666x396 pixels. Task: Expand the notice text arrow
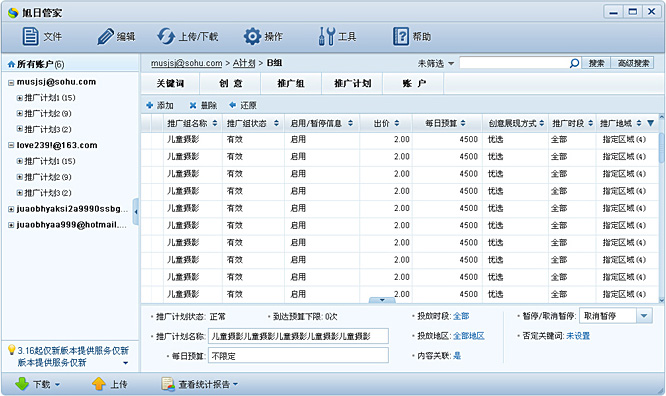click(125, 363)
